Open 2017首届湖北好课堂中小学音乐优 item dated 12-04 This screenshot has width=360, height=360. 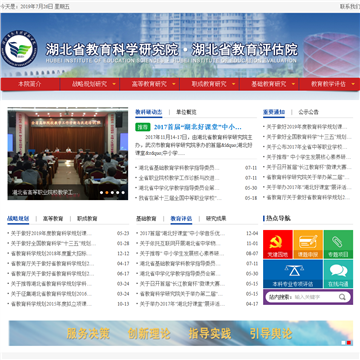pos(182,234)
